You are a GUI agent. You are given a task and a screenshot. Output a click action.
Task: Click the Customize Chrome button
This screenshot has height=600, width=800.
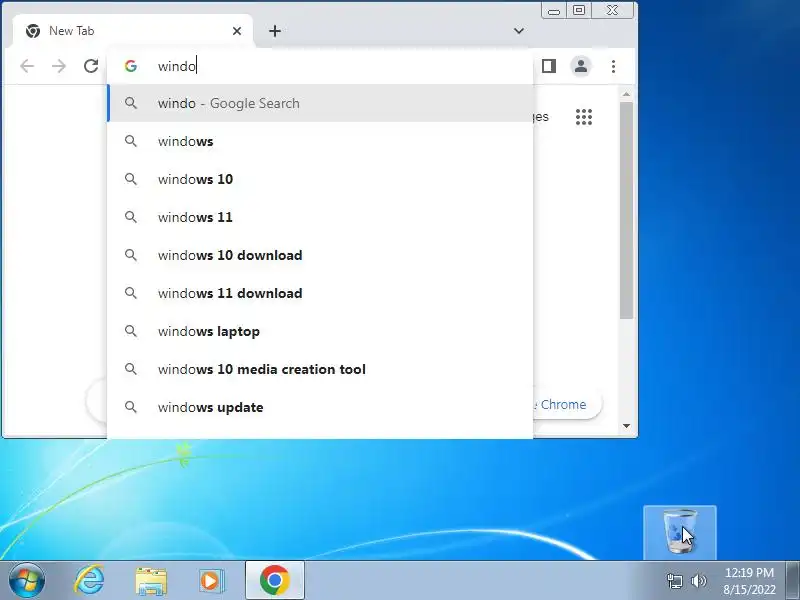566,405
